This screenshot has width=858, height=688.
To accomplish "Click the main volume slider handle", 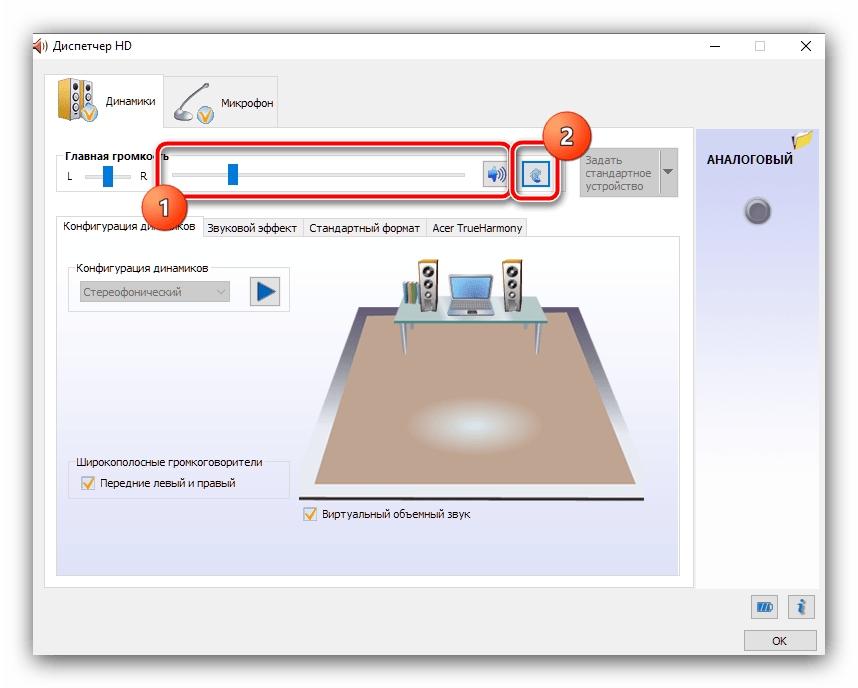I will (x=232, y=175).
